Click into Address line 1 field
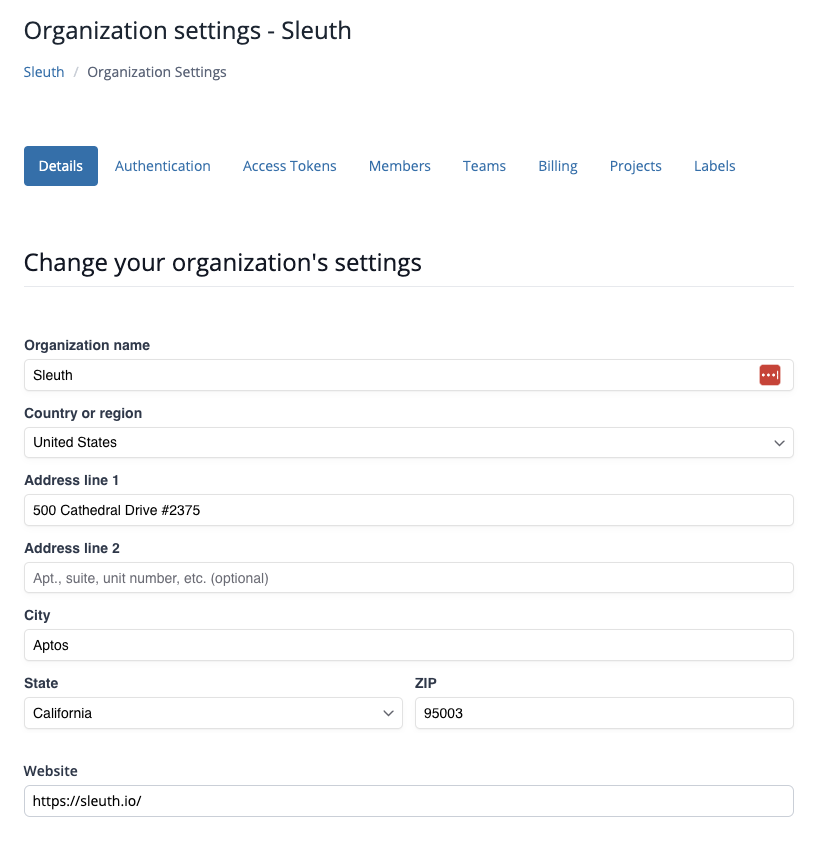The image size is (814, 841). (x=408, y=510)
